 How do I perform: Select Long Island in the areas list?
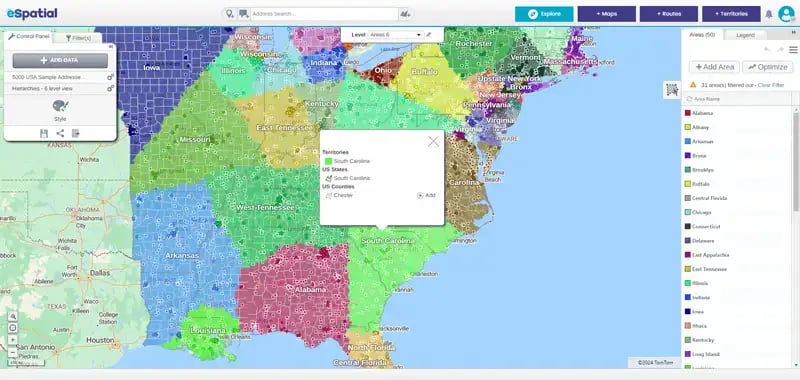[x=705, y=354]
